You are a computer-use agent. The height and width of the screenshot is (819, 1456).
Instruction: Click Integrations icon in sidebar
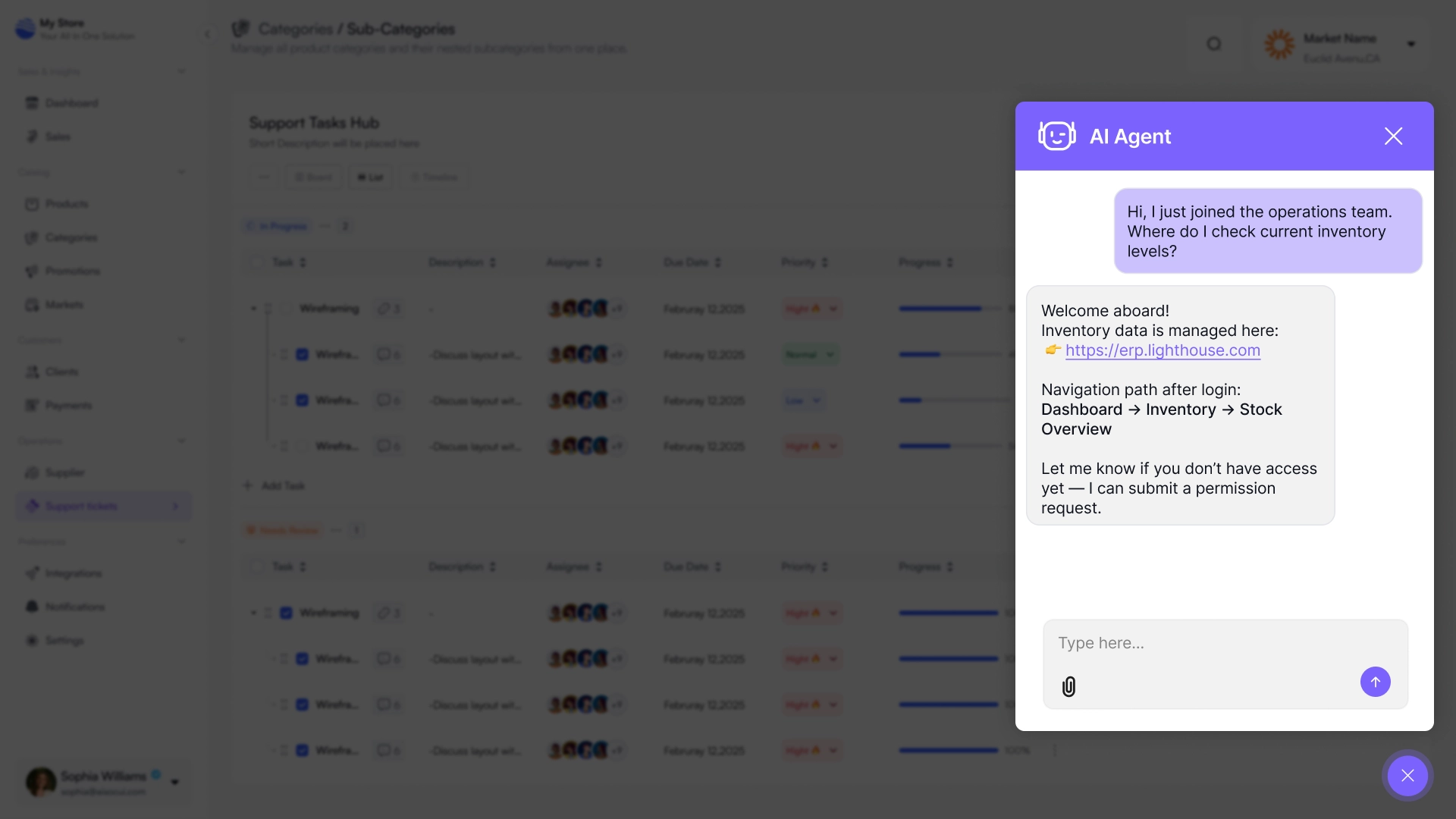[x=32, y=573]
